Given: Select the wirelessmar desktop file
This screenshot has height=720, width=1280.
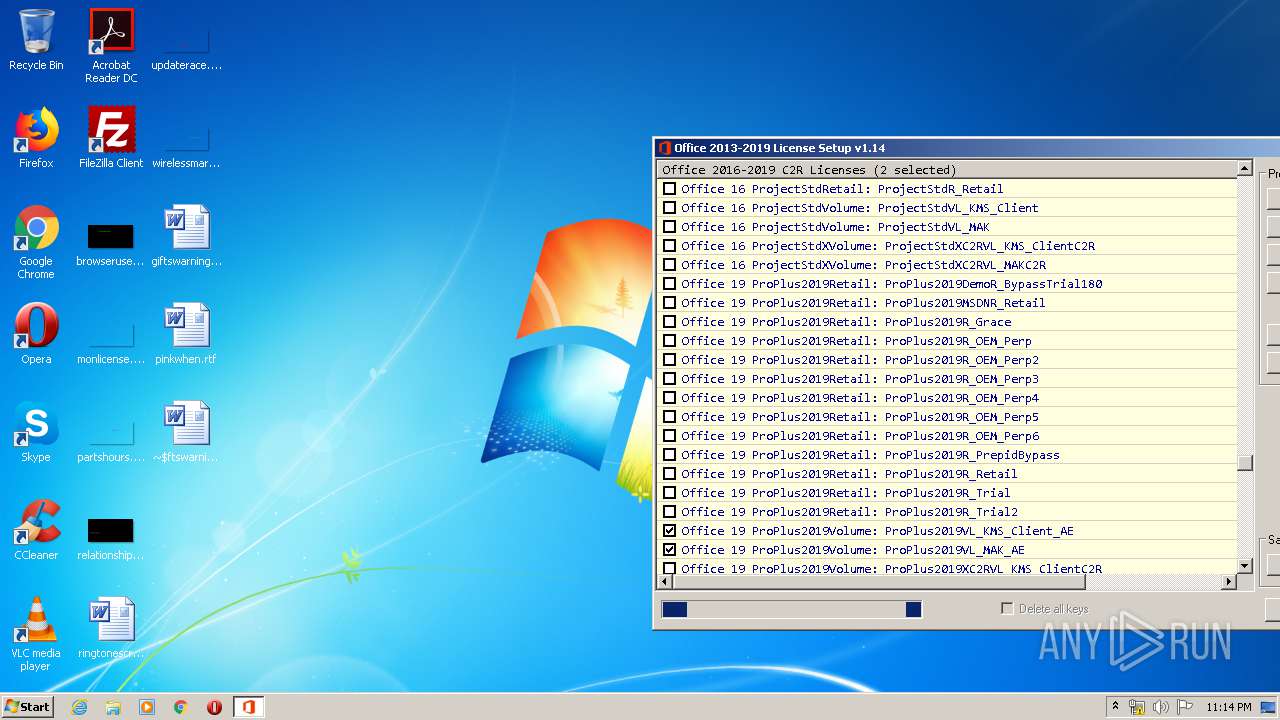Looking at the screenshot, I should pyautogui.click(x=186, y=144).
